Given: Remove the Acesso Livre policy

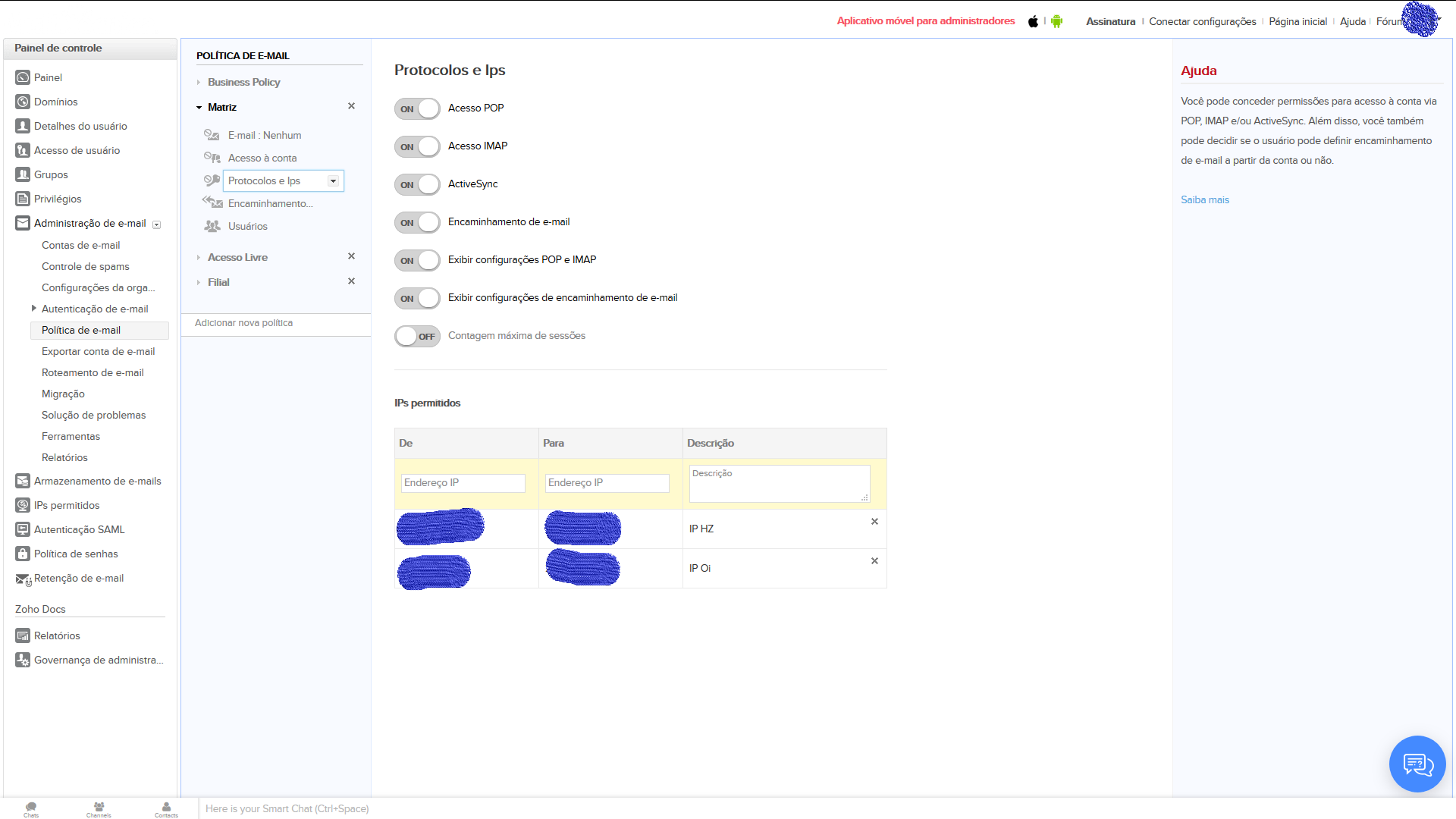Looking at the screenshot, I should tap(351, 256).
